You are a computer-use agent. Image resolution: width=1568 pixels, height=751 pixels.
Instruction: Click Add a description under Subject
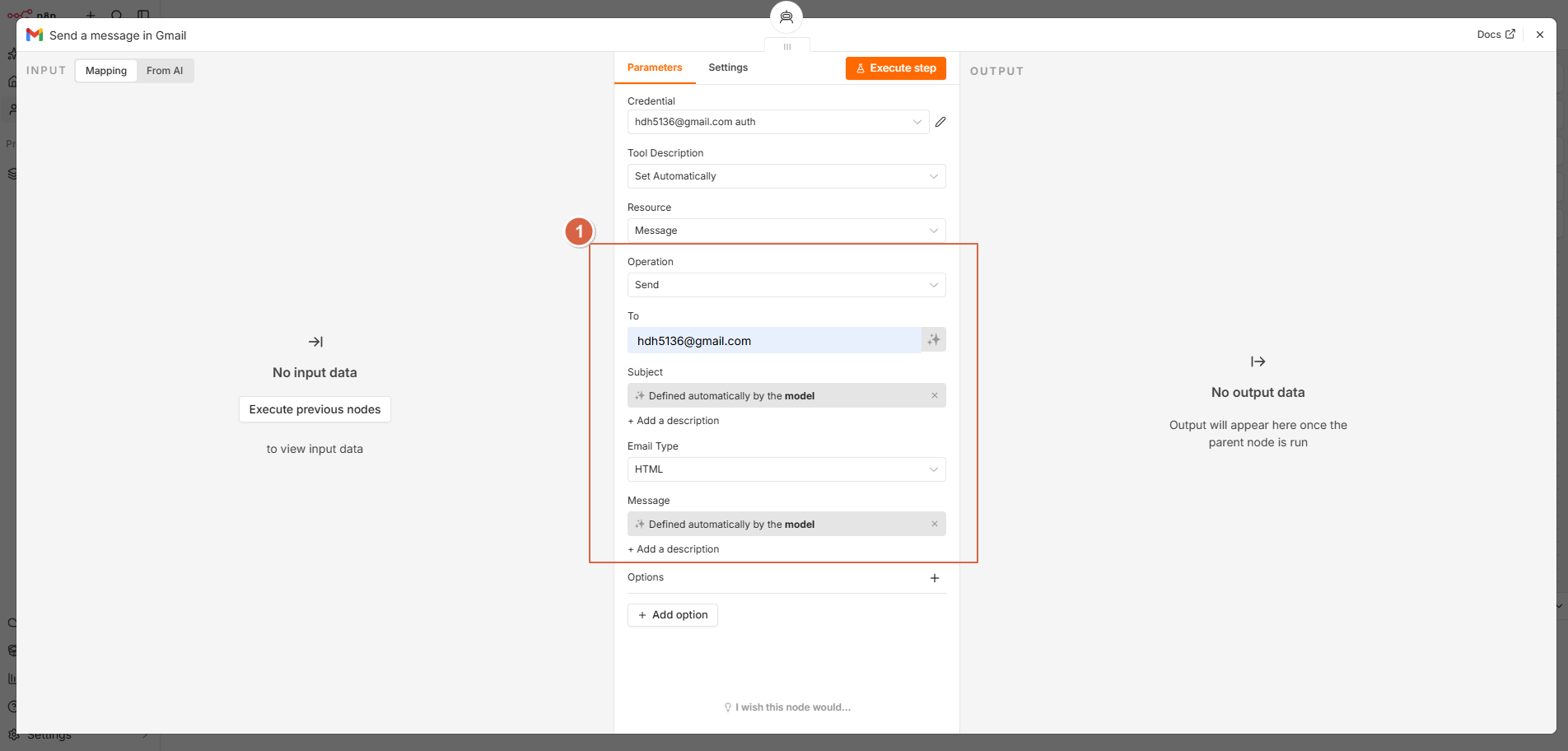(x=674, y=421)
